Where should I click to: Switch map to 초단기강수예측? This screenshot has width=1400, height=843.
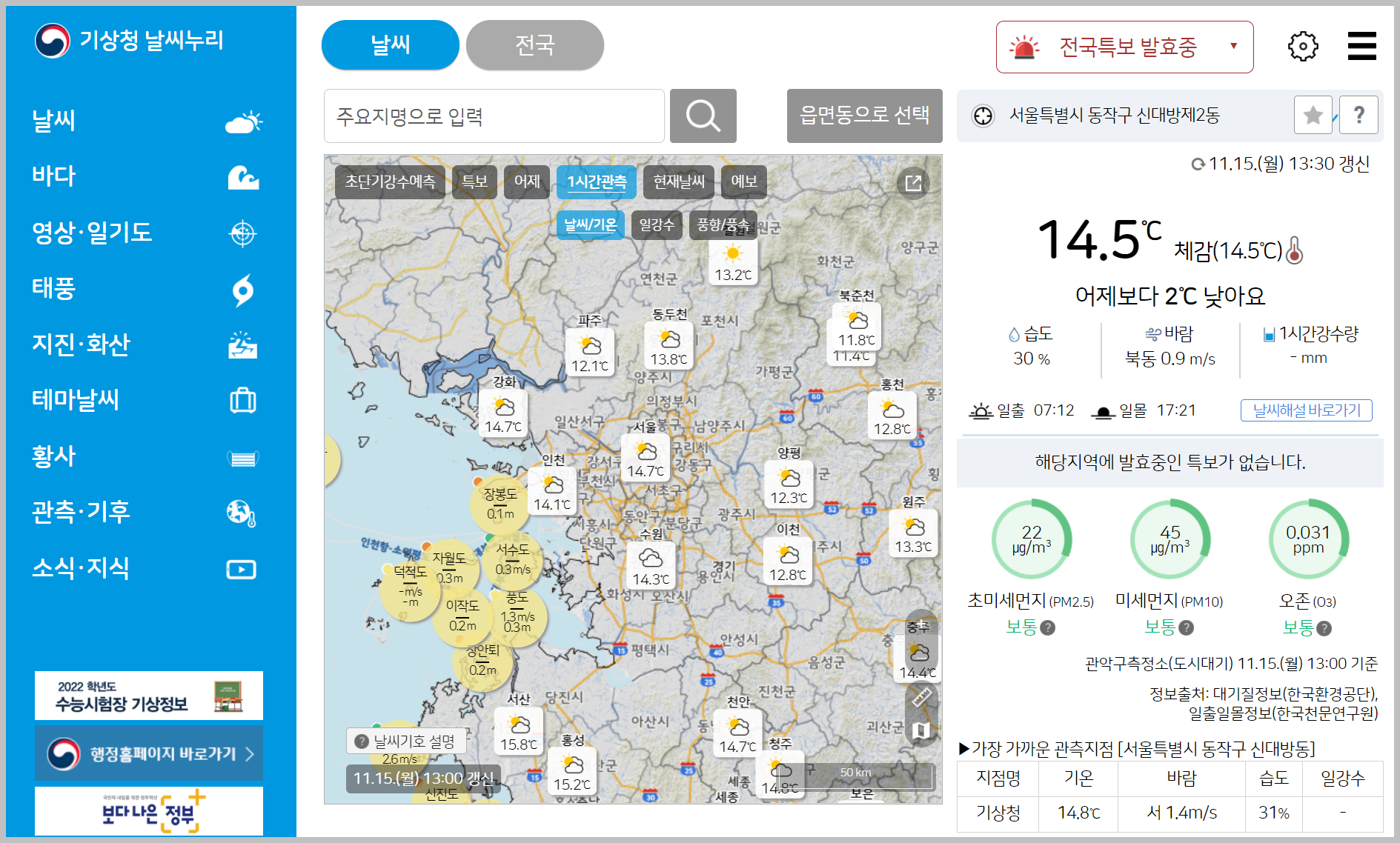(x=390, y=181)
